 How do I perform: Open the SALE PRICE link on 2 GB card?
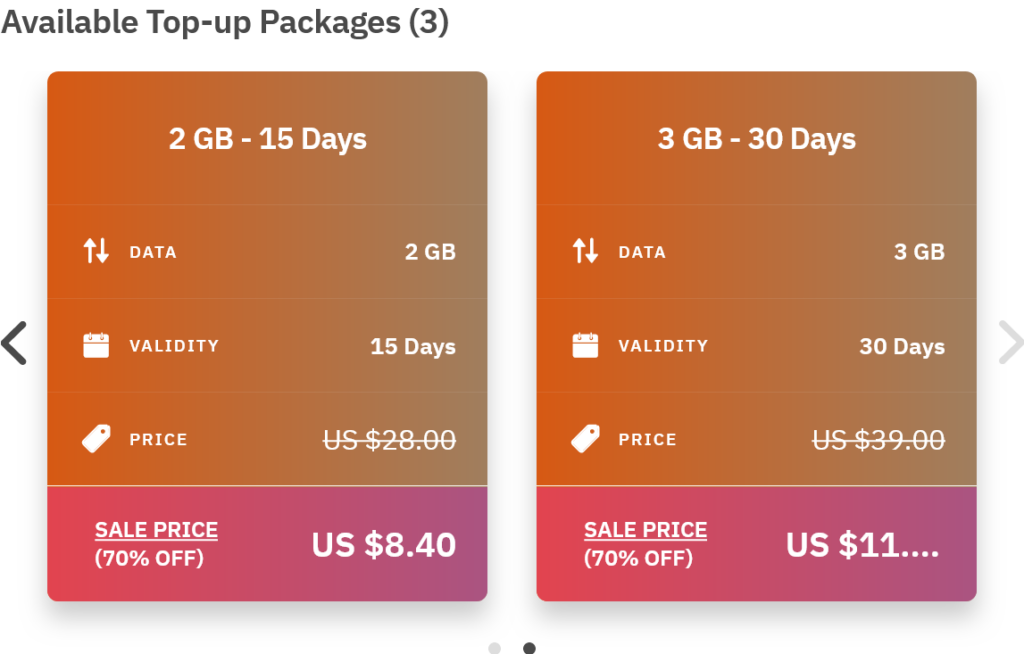(x=156, y=529)
